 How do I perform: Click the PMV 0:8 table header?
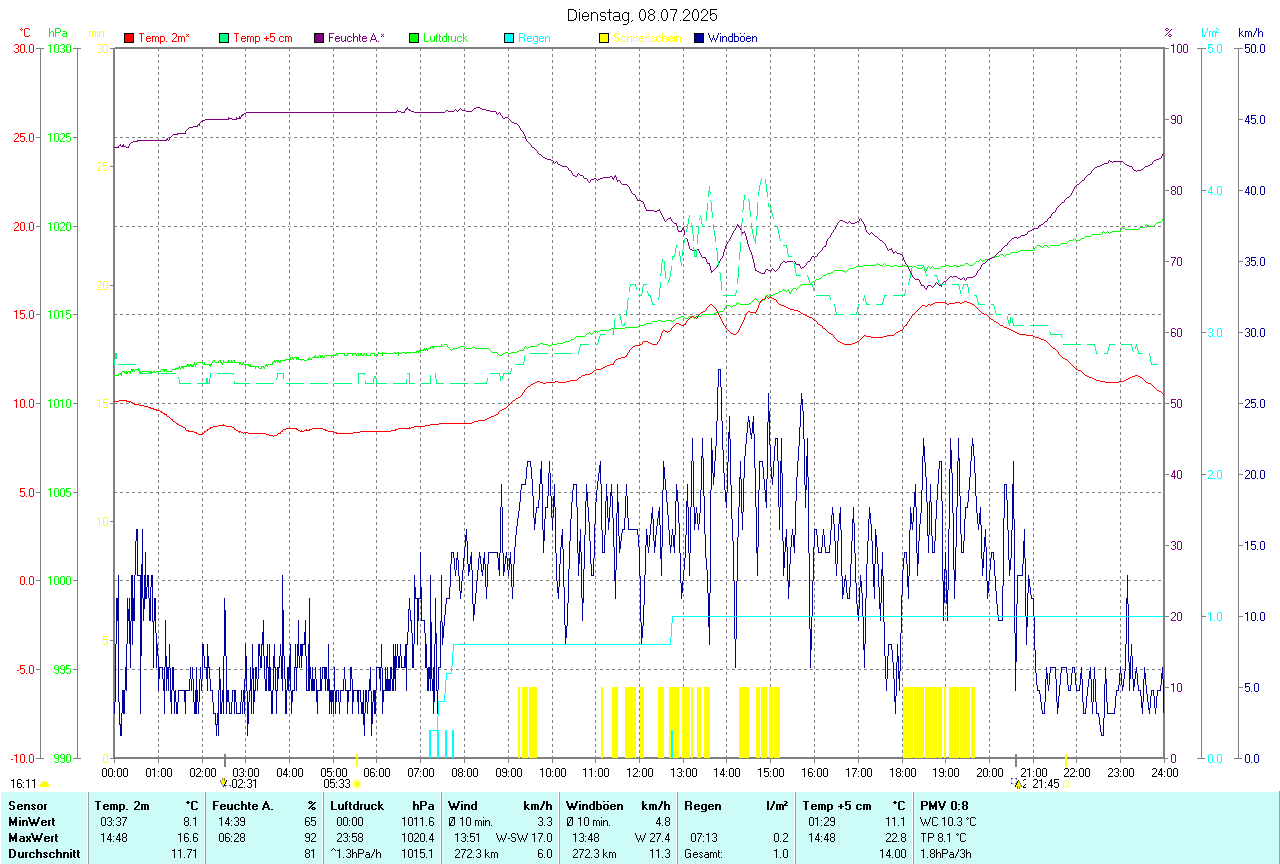942,805
